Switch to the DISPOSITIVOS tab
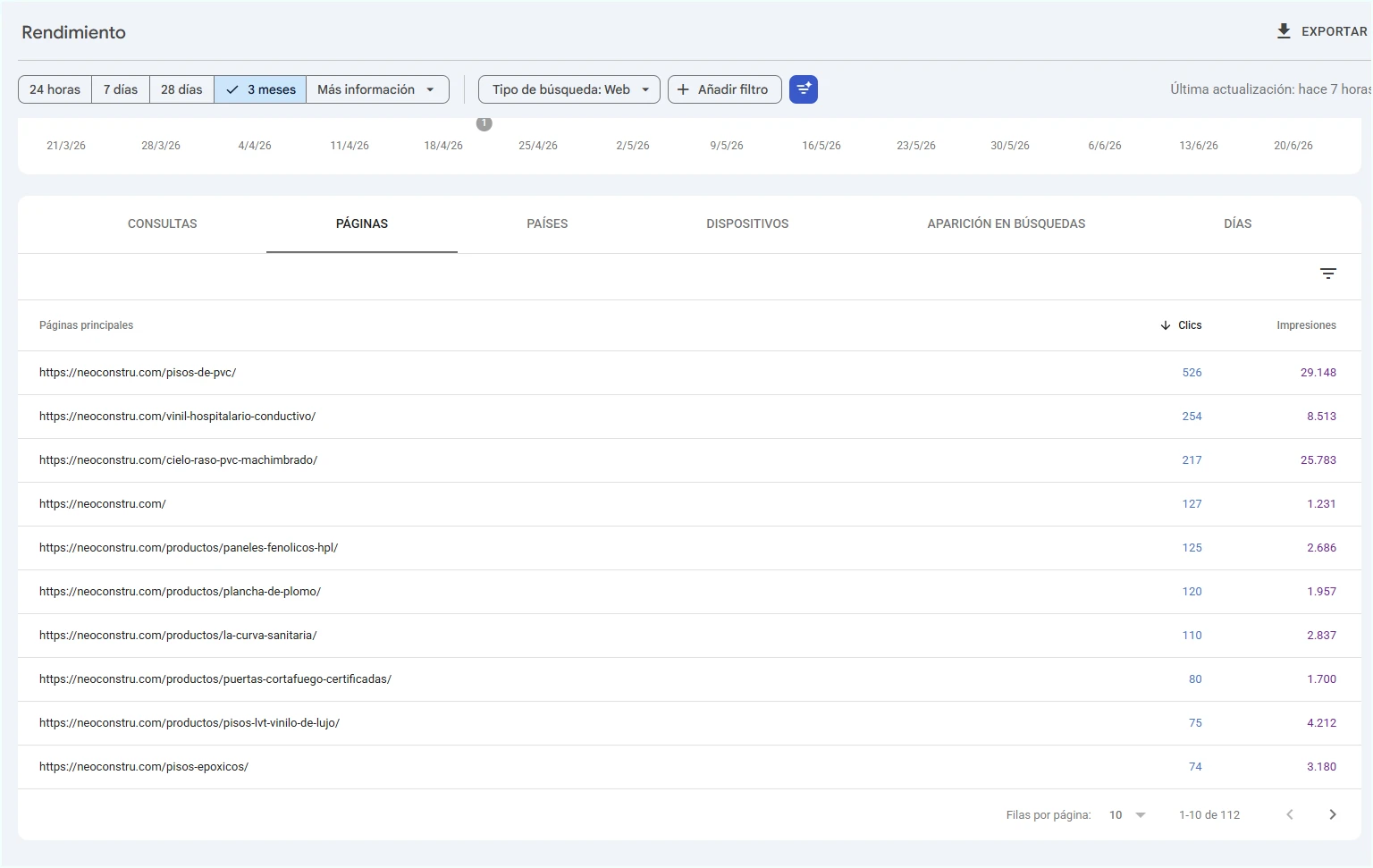The width and height of the screenshot is (1373, 868). click(747, 223)
